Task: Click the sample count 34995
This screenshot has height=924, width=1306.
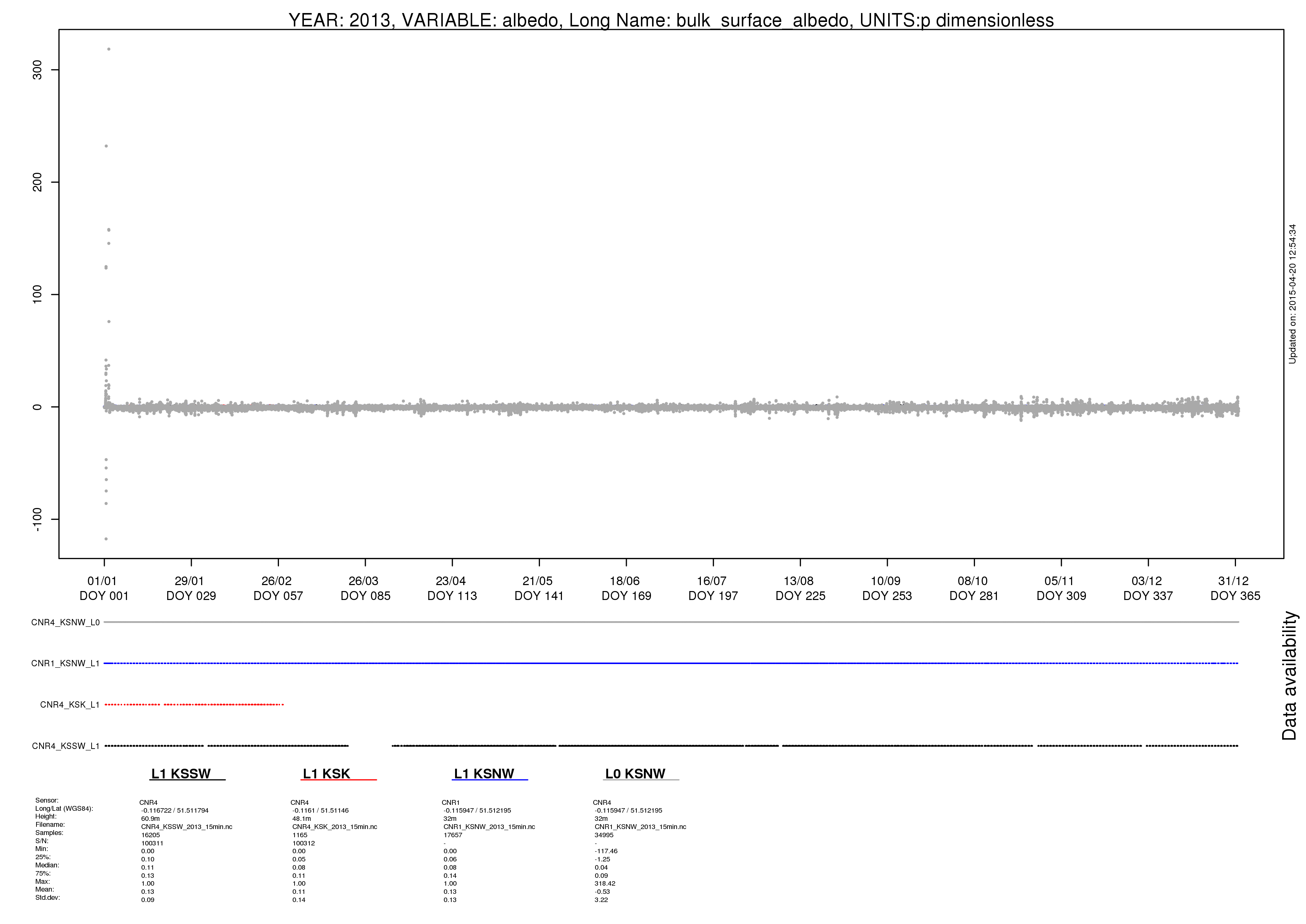Action: tap(604, 835)
